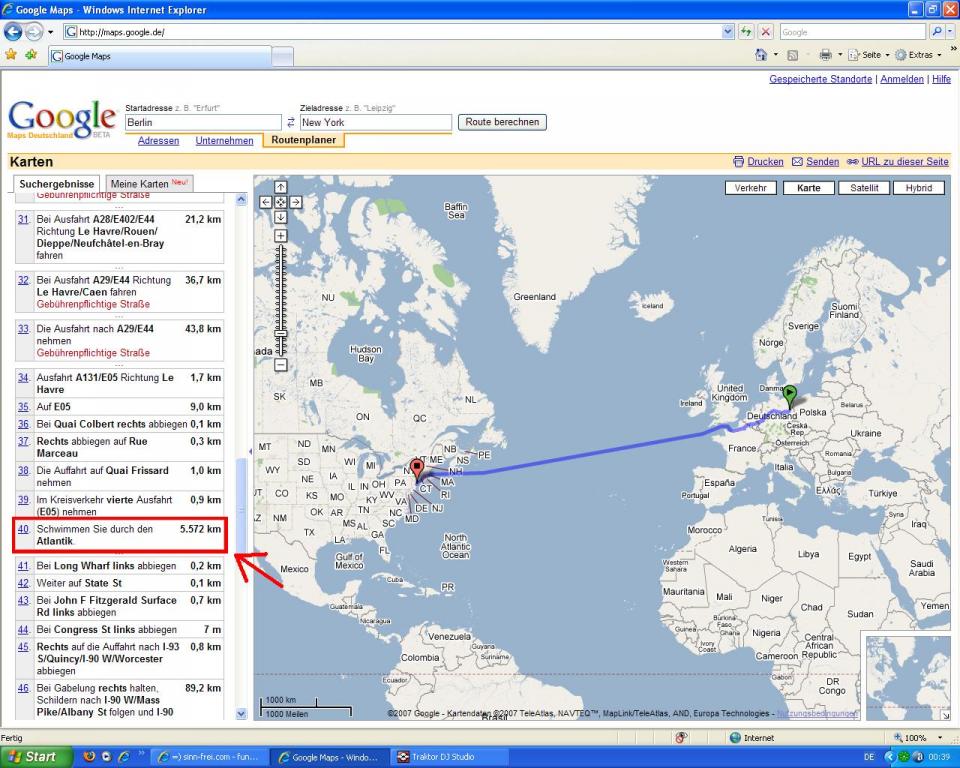The height and width of the screenshot is (768, 960).
Task: Open the Seite menu
Action: [x=869, y=55]
